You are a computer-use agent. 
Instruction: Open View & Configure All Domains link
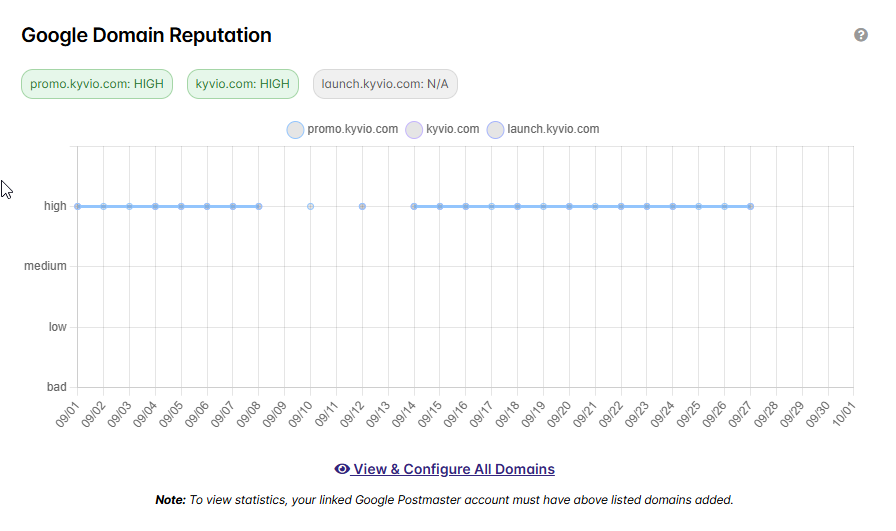click(445, 469)
